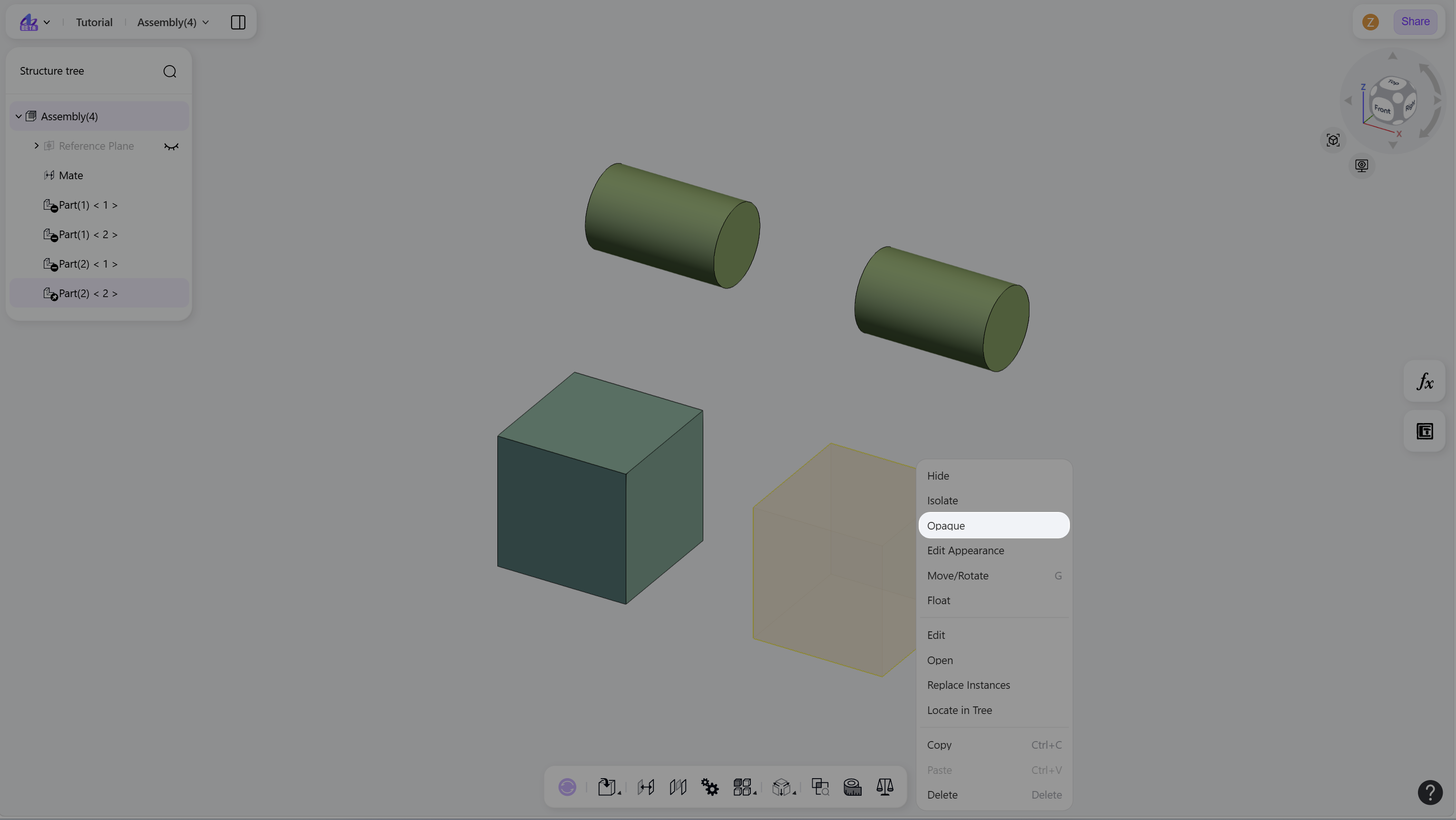The width and height of the screenshot is (1456, 820).
Task: Select Move/Rotate from the context menu
Action: click(x=994, y=576)
